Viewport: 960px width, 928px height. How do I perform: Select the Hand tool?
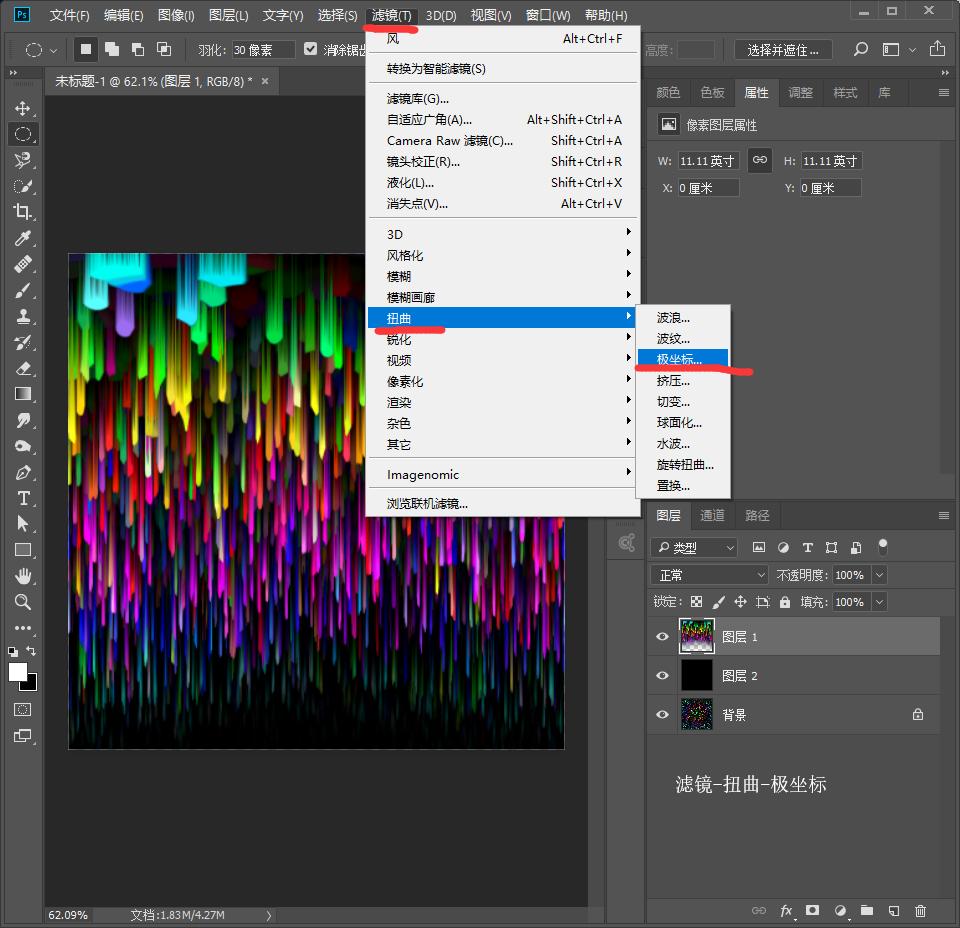[22, 576]
